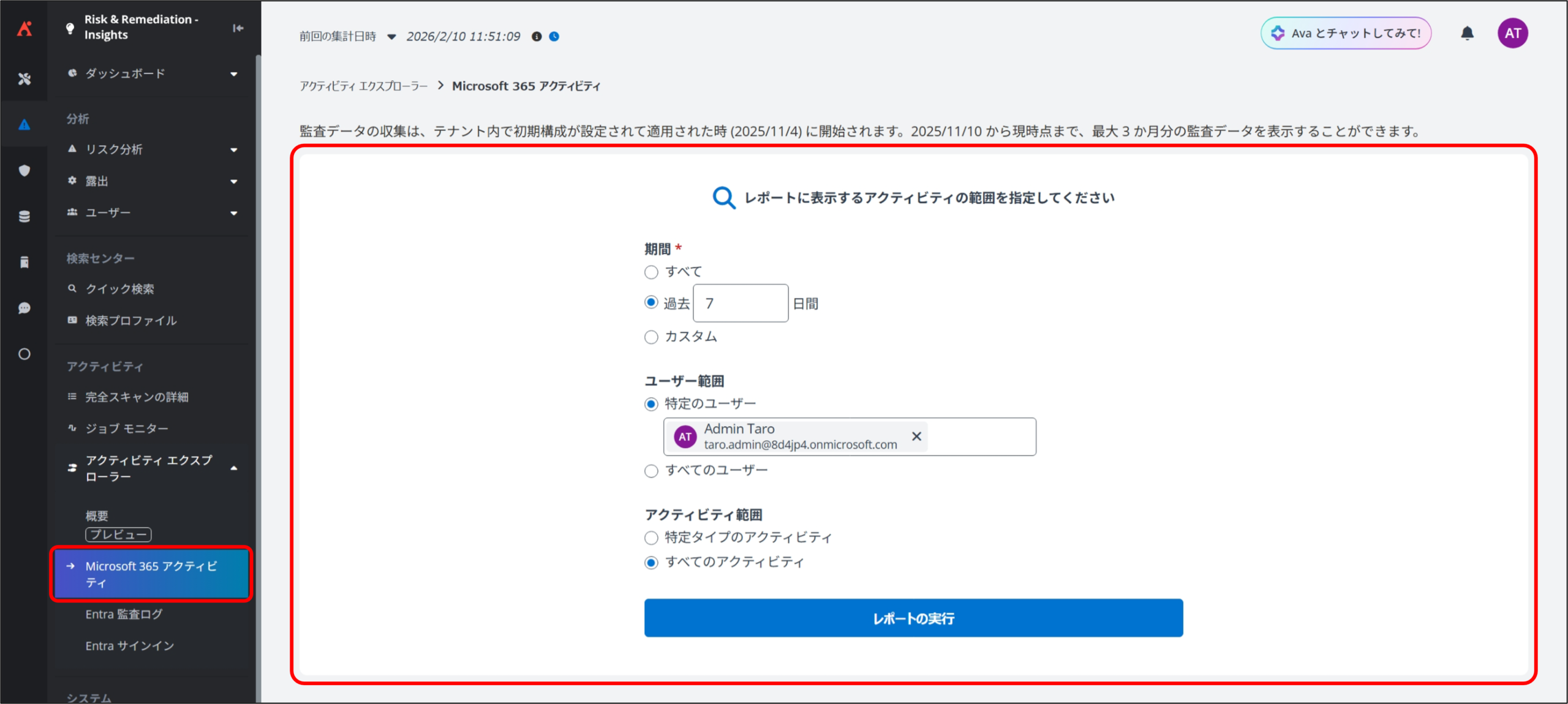Screen dimensions: 1568x704
Task: Click the blue clock icon near timestamp
Action: (554, 37)
